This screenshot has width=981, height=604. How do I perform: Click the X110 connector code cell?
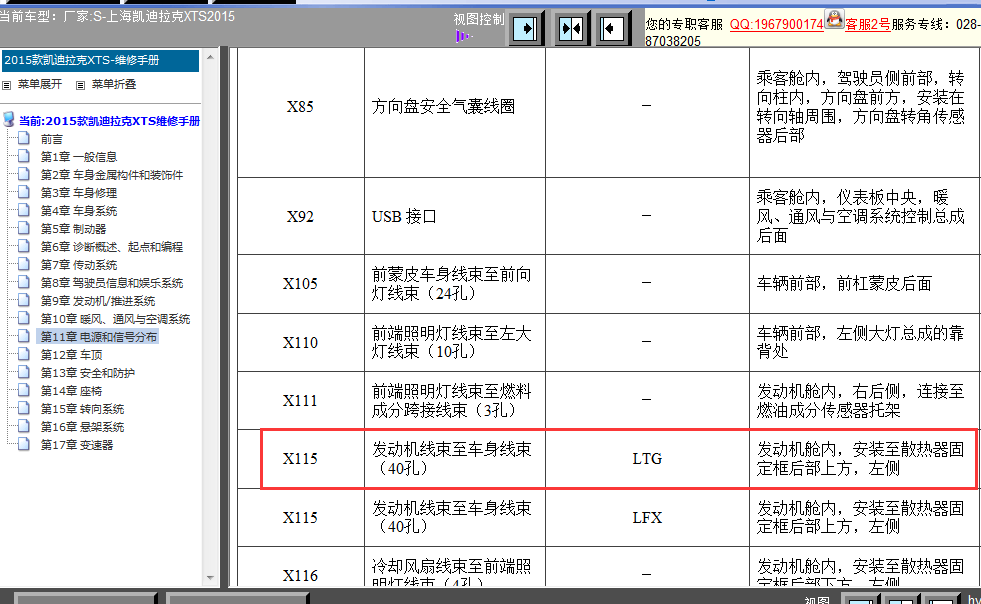(x=300, y=342)
